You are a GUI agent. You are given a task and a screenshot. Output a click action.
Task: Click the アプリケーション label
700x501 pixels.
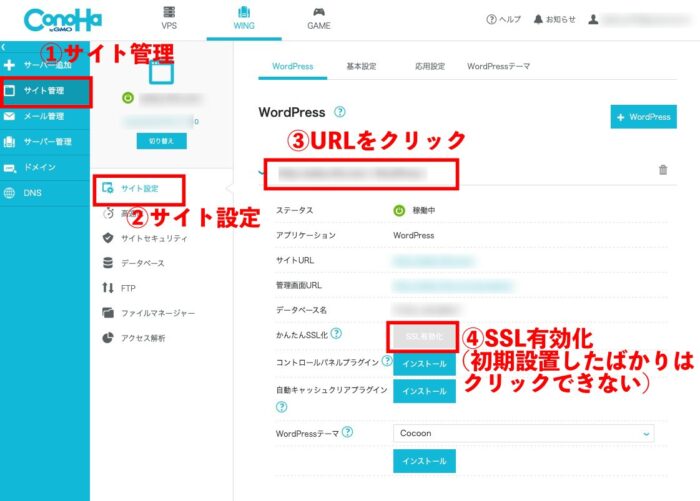click(x=305, y=235)
